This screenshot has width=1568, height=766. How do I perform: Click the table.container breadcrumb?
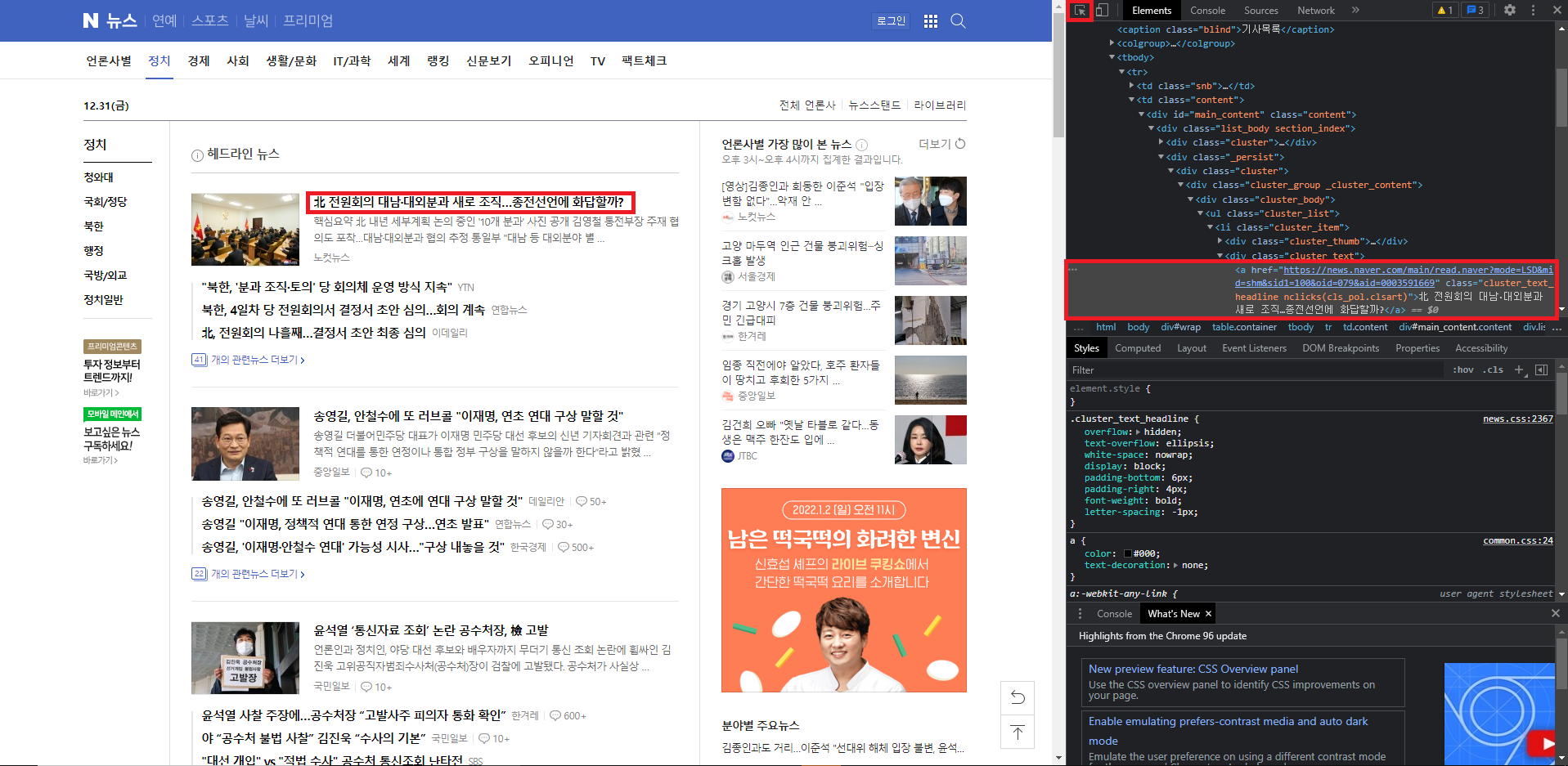tap(1244, 327)
